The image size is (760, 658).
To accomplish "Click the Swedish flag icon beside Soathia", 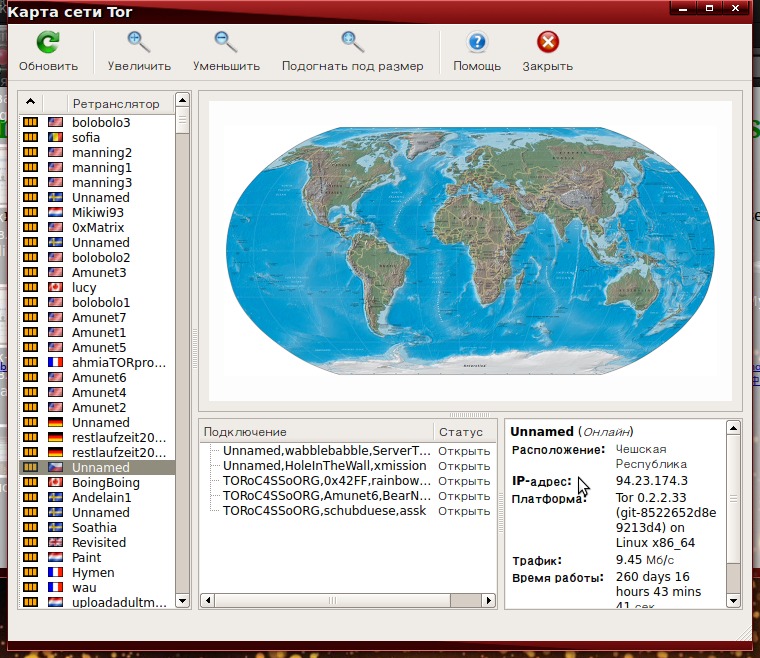I will click(55, 527).
